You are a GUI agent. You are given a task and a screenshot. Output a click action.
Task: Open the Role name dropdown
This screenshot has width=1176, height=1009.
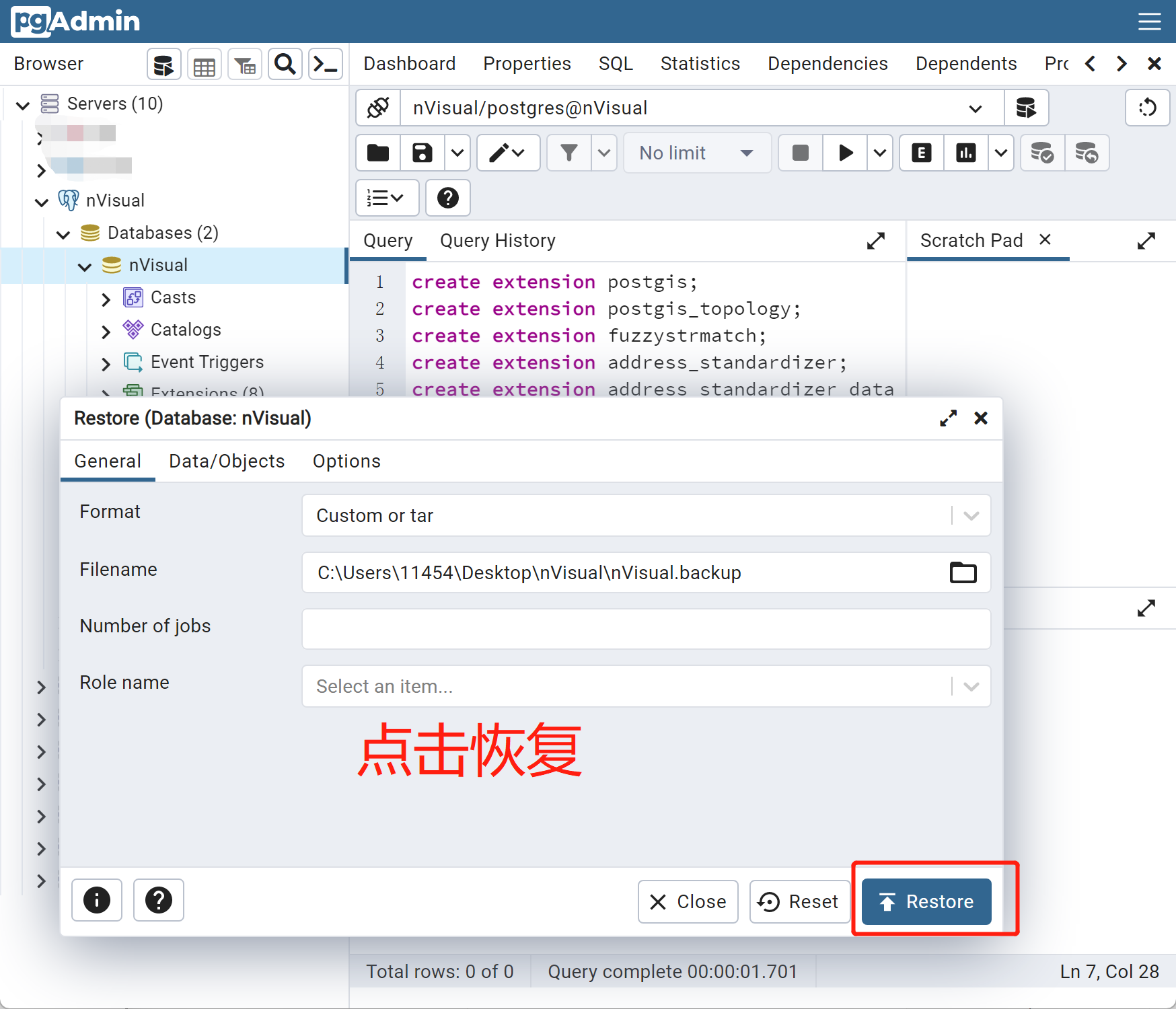[971, 687]
